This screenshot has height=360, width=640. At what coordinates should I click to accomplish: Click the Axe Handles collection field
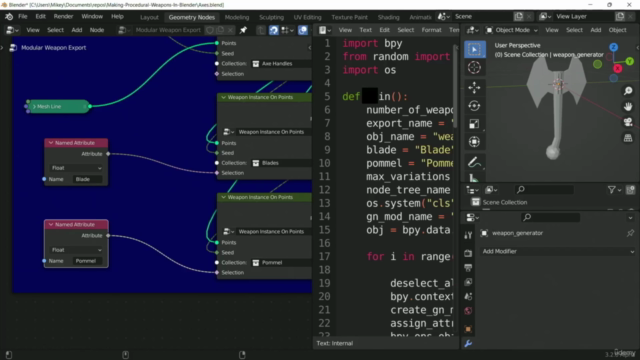(281, 64)
